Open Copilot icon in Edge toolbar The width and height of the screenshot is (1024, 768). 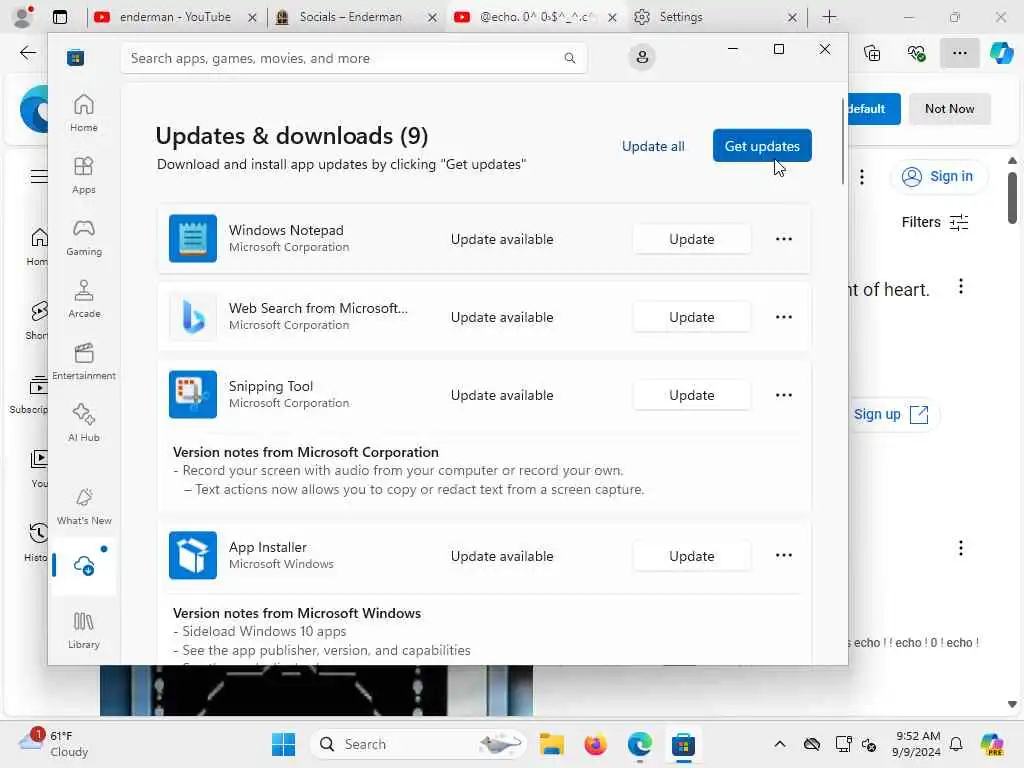(1001, 53)
